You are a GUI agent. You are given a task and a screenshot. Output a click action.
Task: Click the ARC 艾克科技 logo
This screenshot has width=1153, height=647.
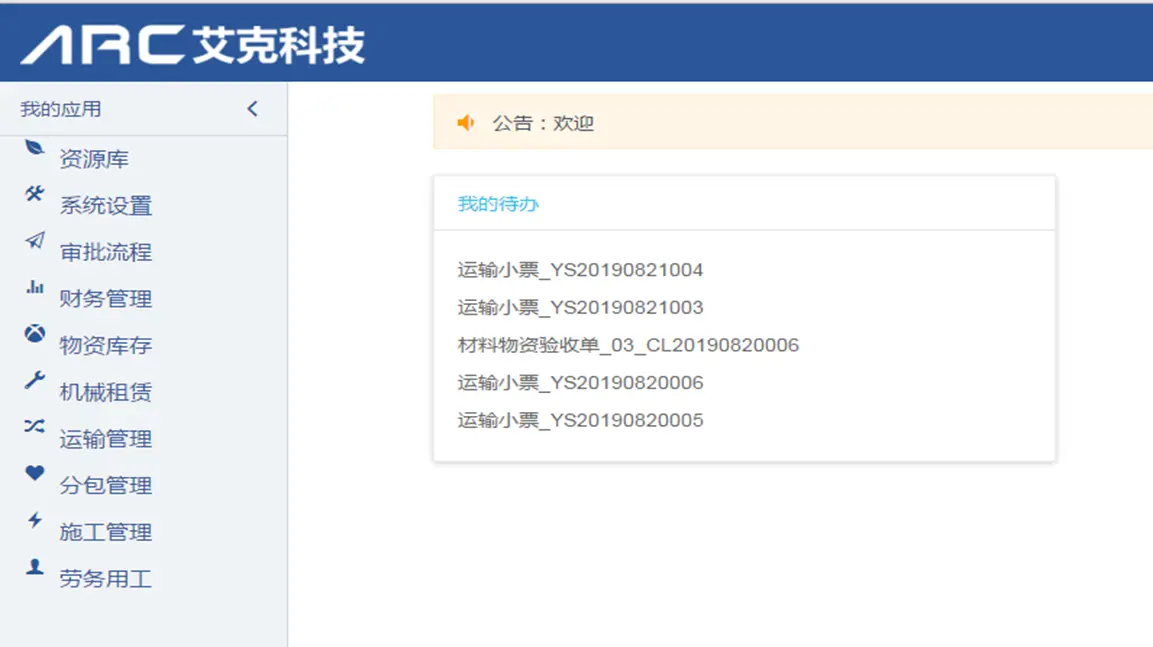coord(193,45)
